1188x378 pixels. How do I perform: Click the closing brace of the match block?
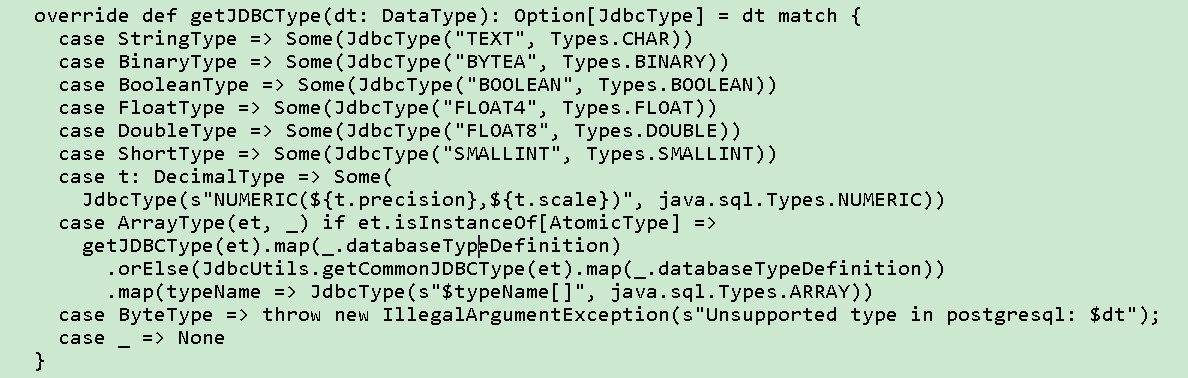click(x=40, y=362)
